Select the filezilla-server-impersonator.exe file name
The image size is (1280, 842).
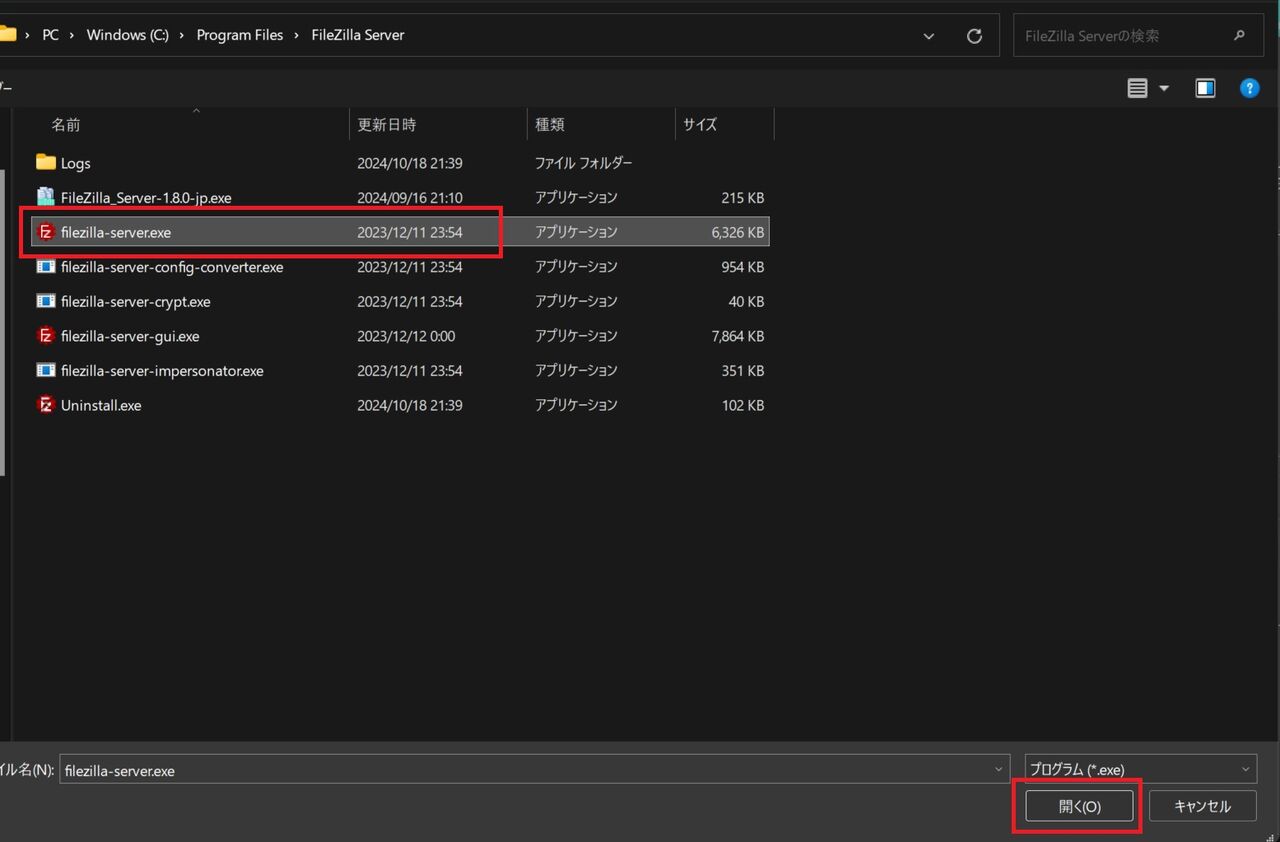tap(162, 371)
